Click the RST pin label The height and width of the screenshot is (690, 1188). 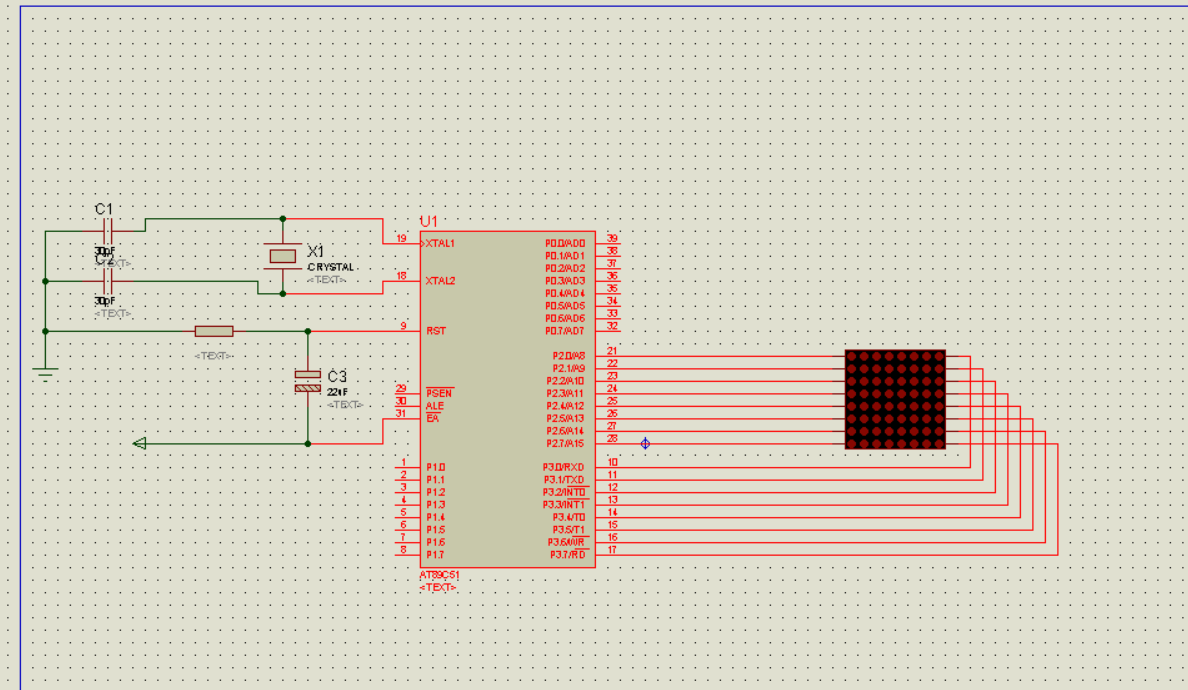point(436,331)
